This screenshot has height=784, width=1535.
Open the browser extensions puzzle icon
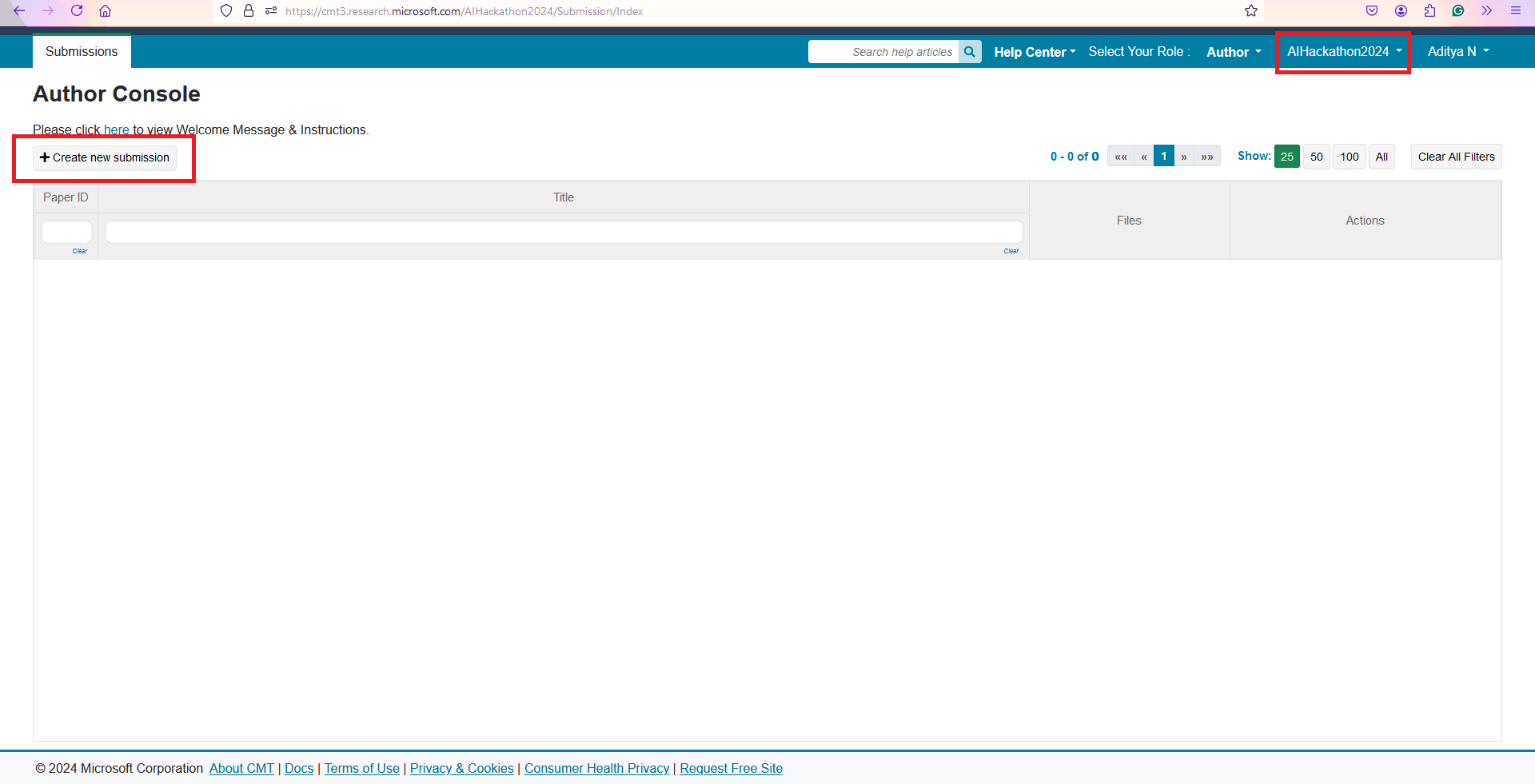(1429, 11)
